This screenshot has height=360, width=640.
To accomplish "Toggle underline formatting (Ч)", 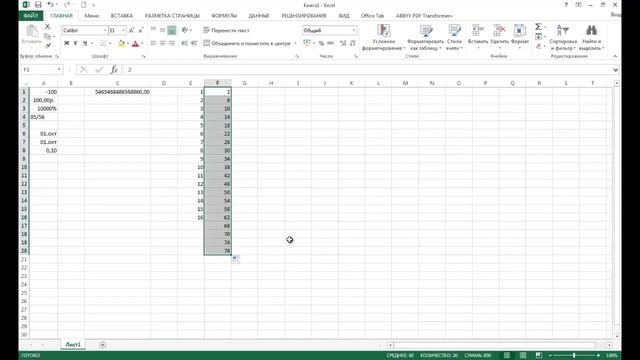I will point(85,43).
